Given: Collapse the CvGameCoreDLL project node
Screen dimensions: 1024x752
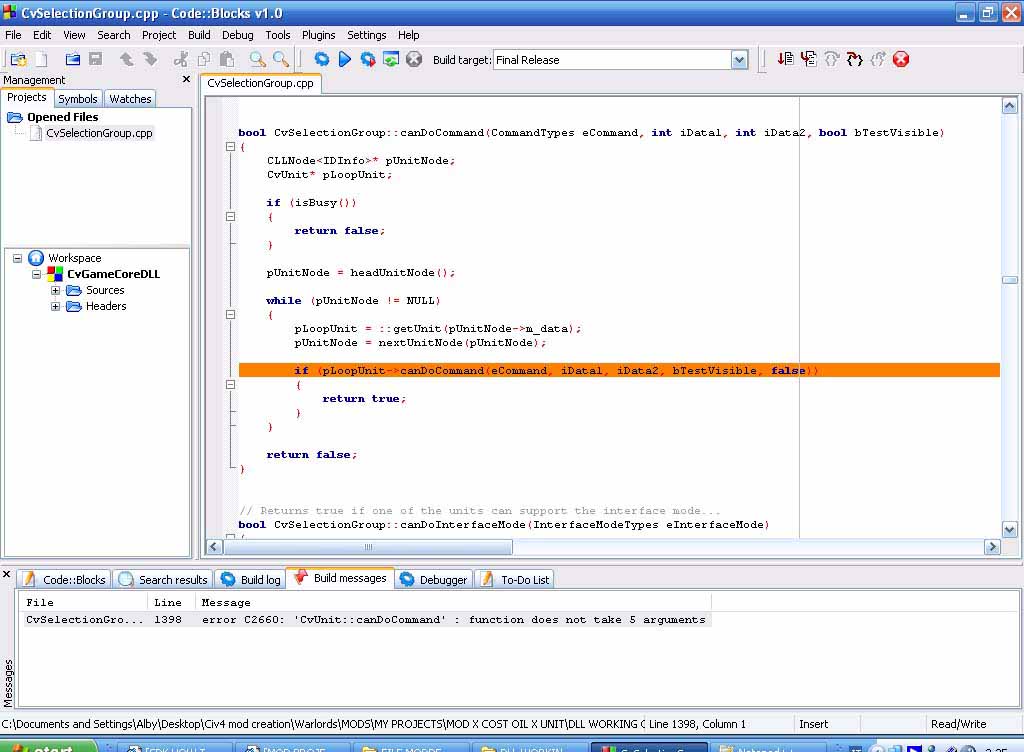Looking at the screenshot, I should [37, 274].
